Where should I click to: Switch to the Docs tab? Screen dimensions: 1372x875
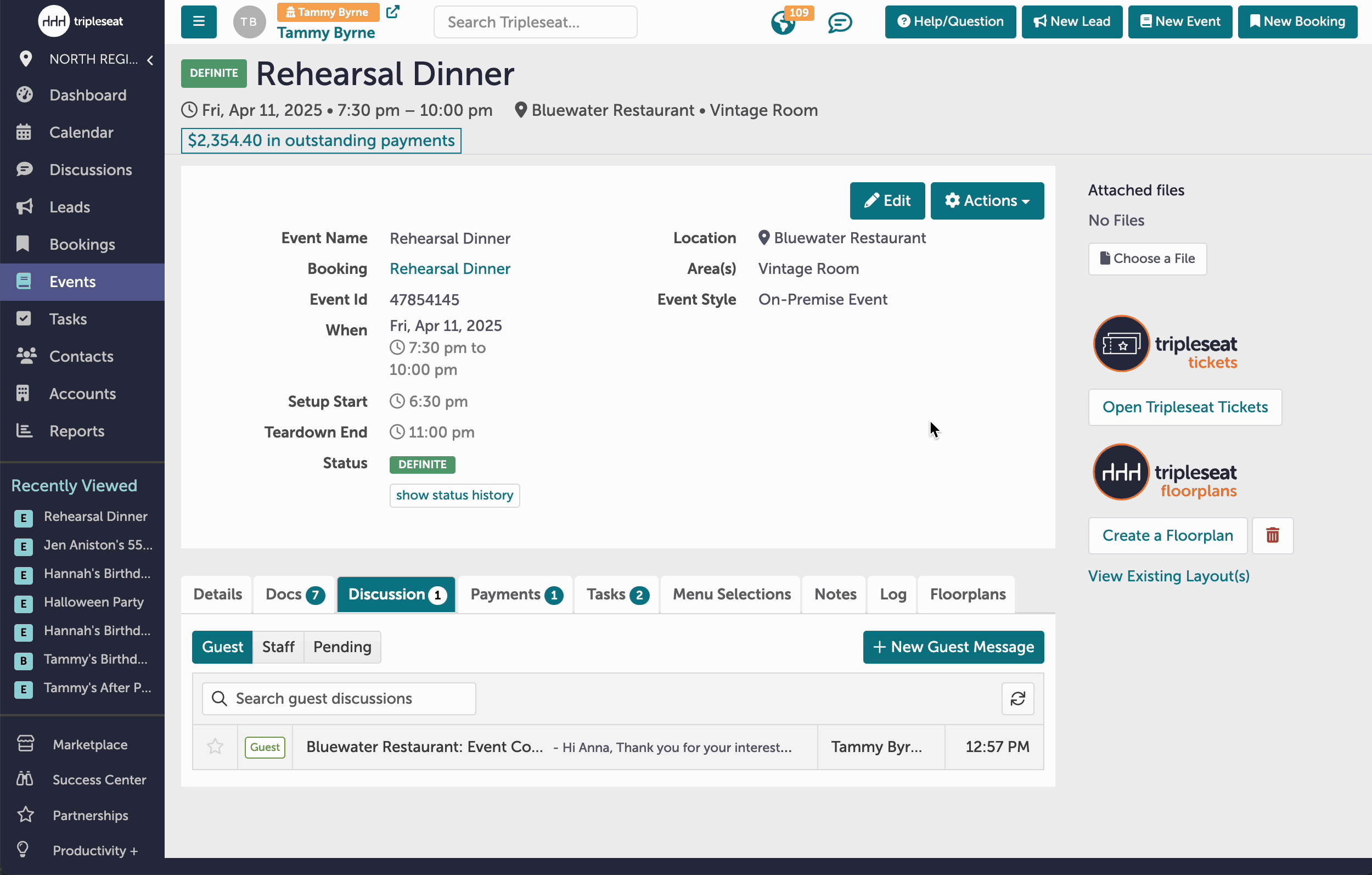295,594
